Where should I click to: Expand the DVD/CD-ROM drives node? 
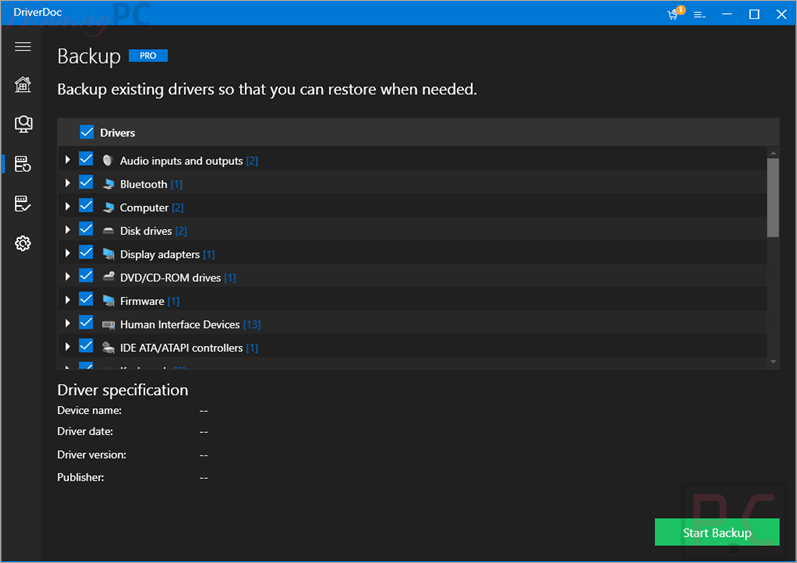(x=67, y=276)
